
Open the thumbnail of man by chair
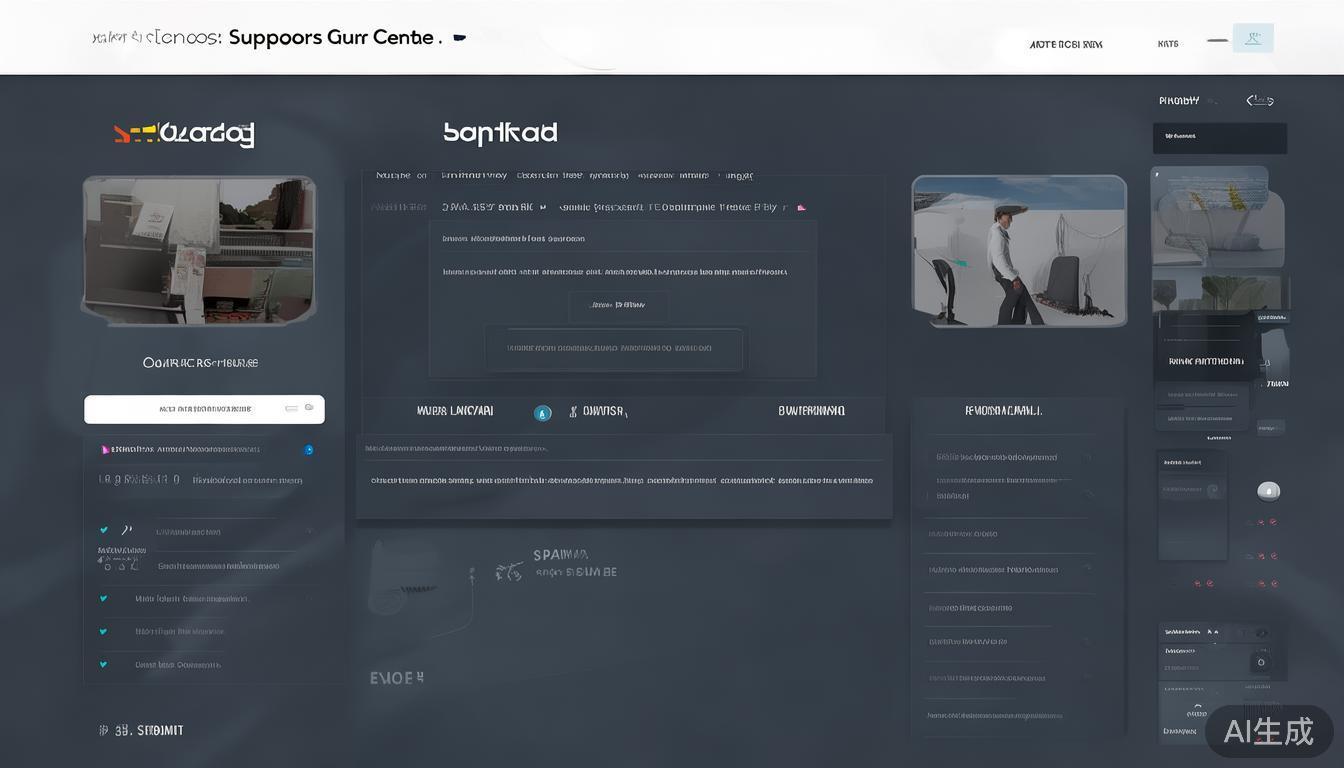click(x=1018, y=250)
